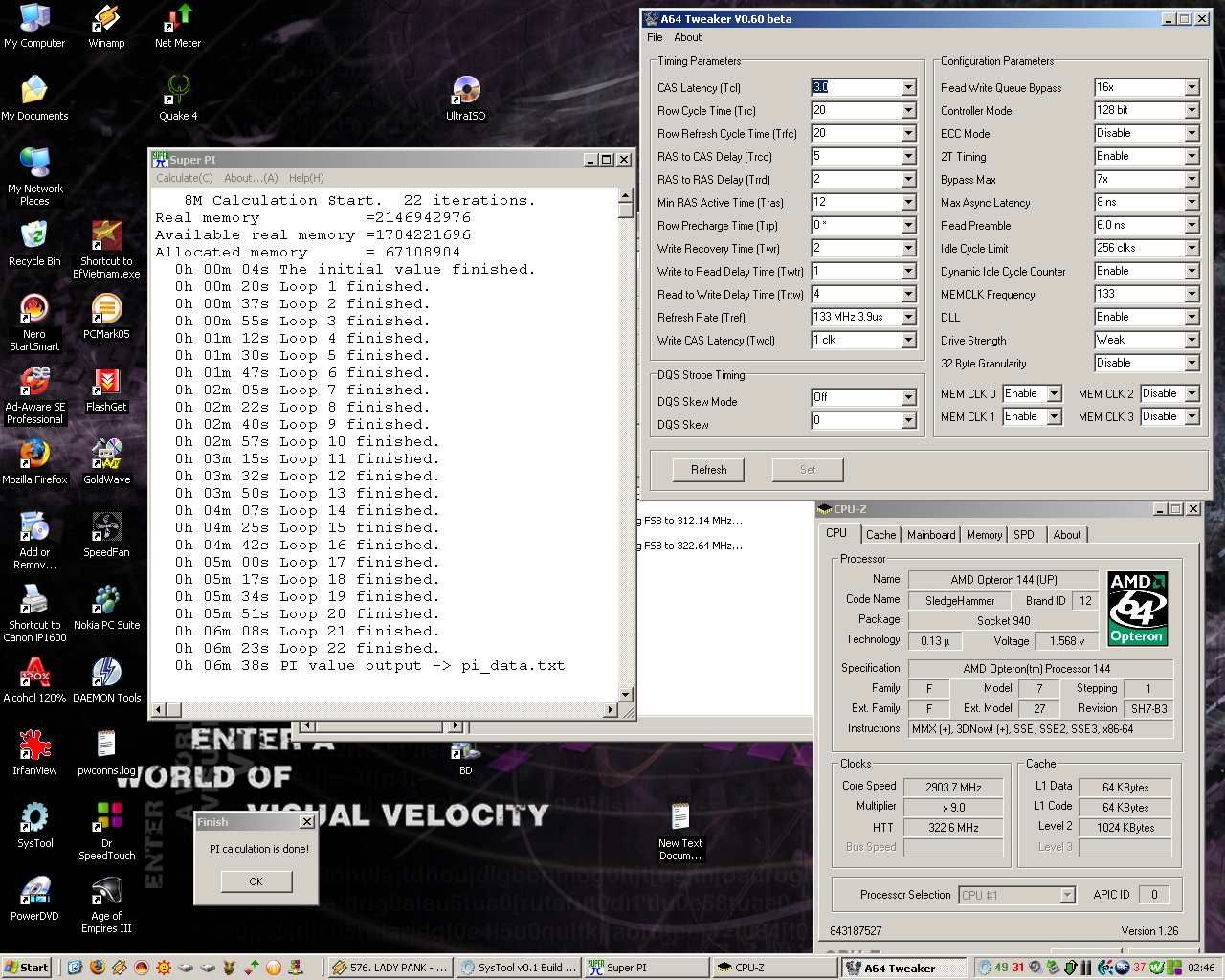Launch Quake 4 desktop shortcut

178,99
